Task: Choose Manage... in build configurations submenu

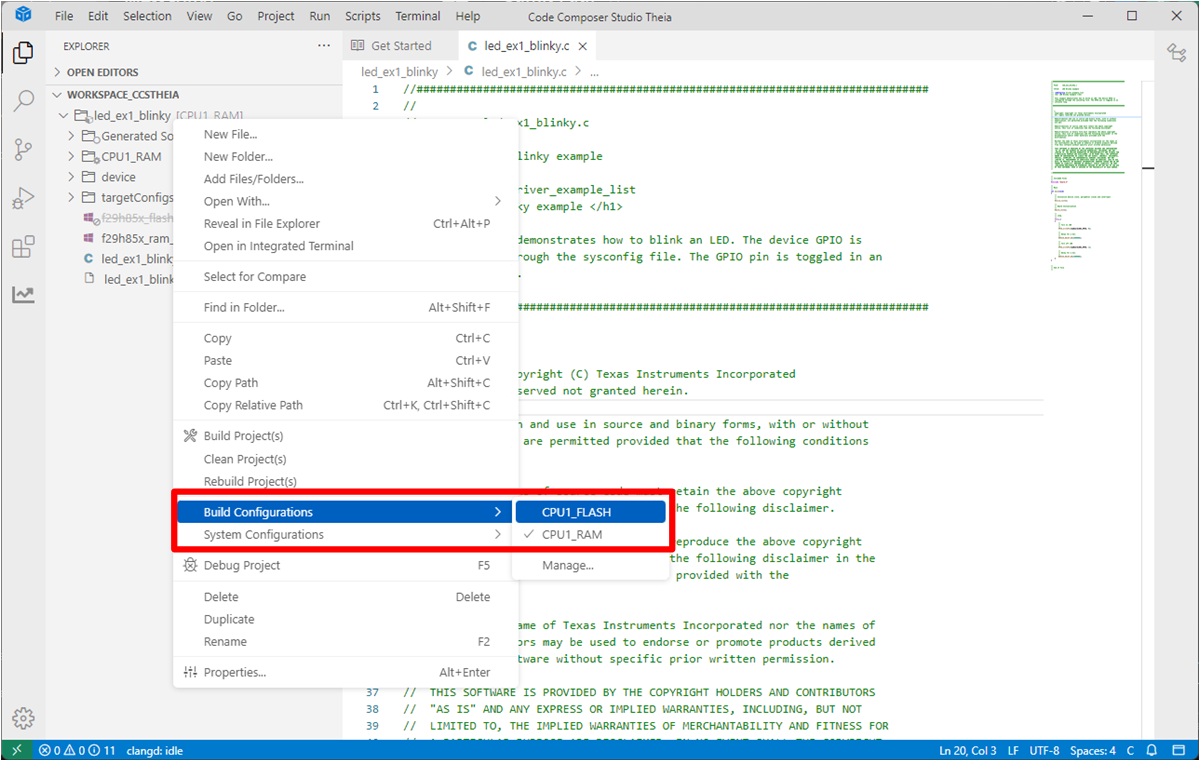Action: (x=567, y=566)
